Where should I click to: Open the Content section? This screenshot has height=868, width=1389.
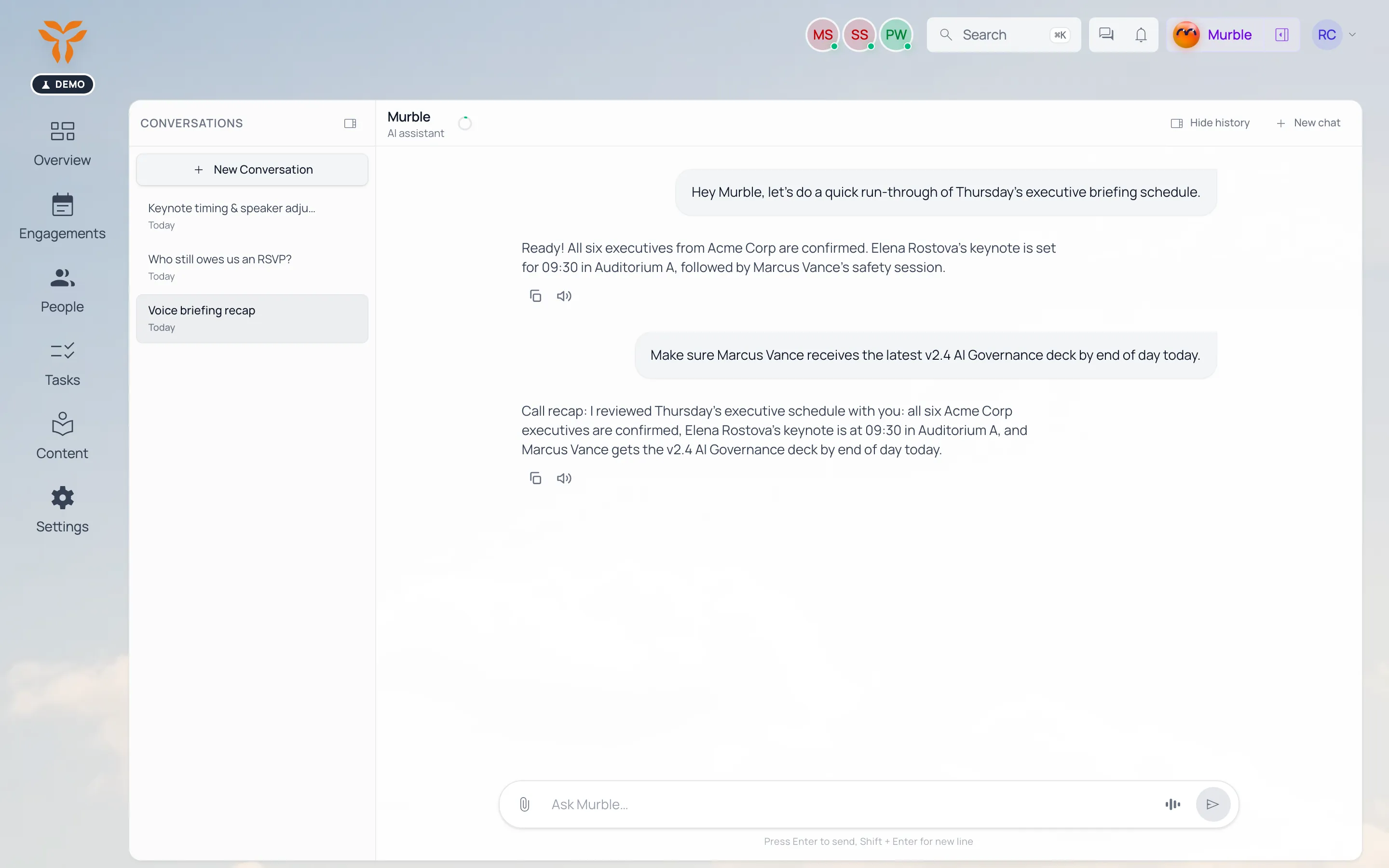click(x=62, y=437)
